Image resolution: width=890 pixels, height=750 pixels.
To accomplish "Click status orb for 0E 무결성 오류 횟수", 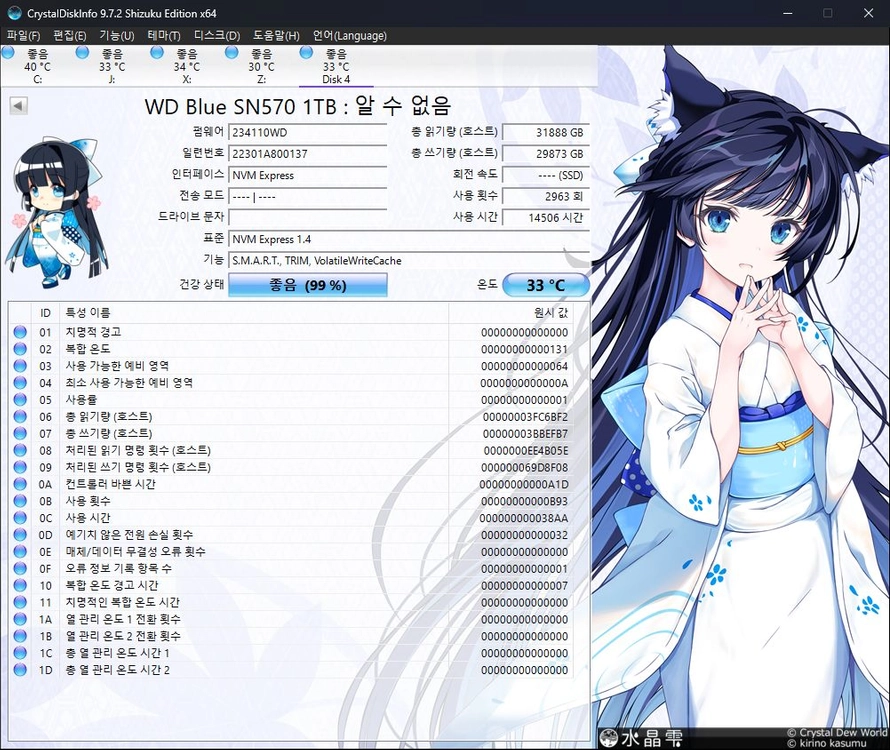I will pyautogui.click(x=20, y=552).
